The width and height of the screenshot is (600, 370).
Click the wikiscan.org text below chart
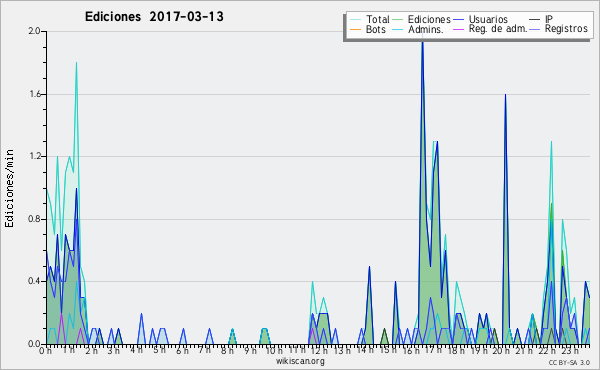coord(300,361)
